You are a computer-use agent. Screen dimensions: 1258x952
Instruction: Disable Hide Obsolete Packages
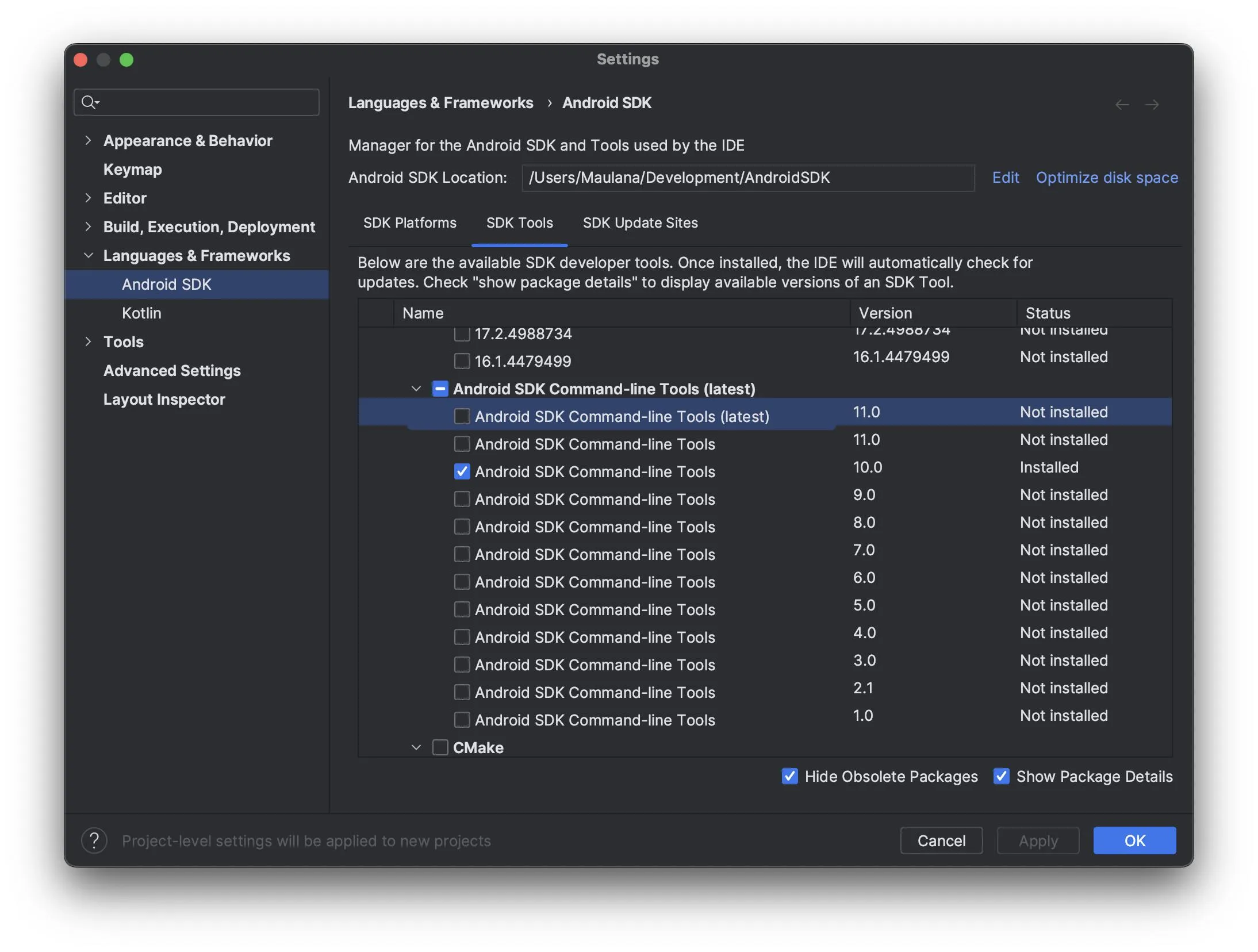[x=789, y=776]
